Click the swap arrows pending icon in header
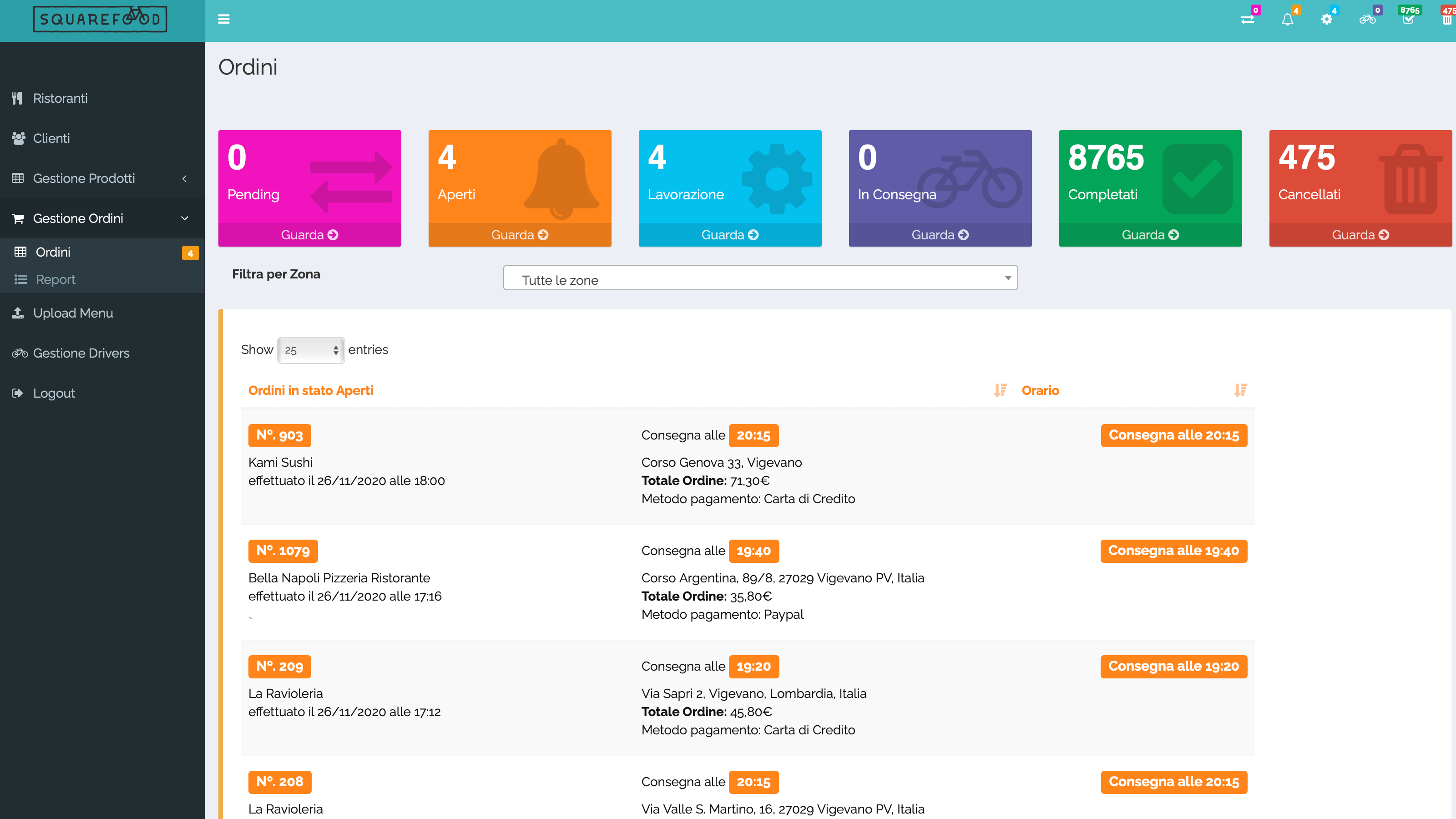Screen dimensions: 1456x819 coord(1248,19)
